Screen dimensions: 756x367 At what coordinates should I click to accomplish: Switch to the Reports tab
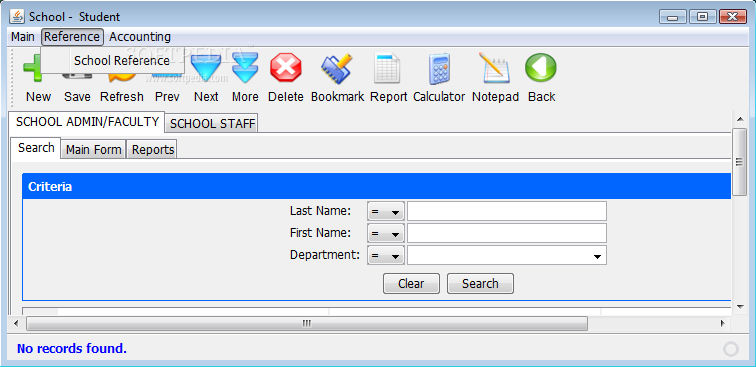(x=153, y=150)
